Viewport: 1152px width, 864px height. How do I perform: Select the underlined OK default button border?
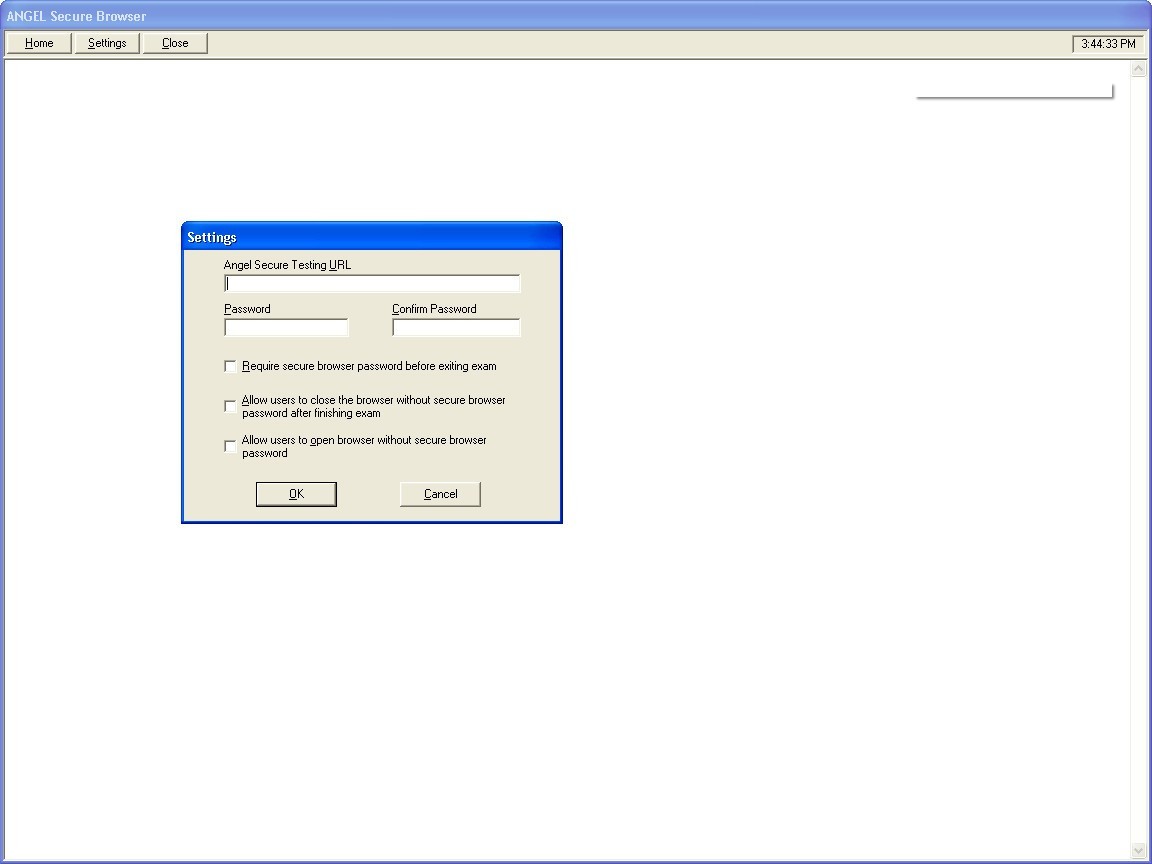pyautogui.click(x=296, y=493)
